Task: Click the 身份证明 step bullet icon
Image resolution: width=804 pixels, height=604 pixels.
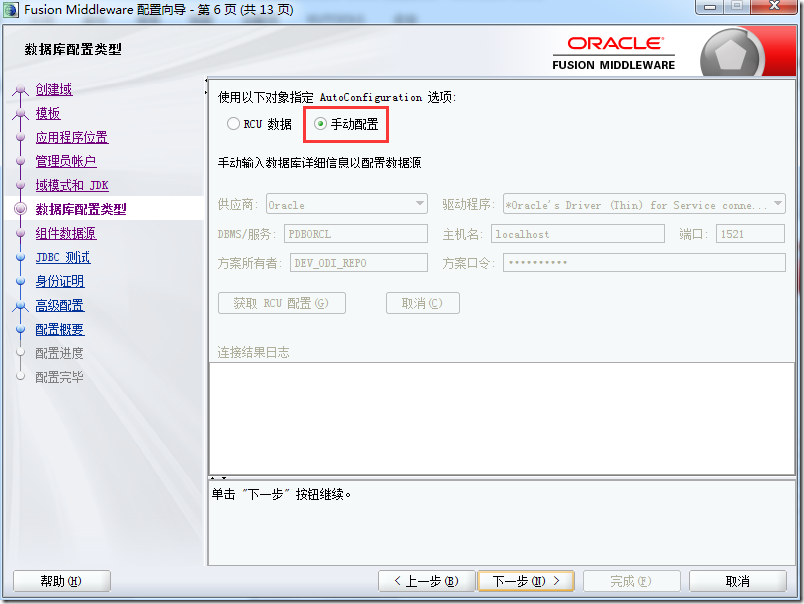Action: pyautogui.click(x=21, y=281)
